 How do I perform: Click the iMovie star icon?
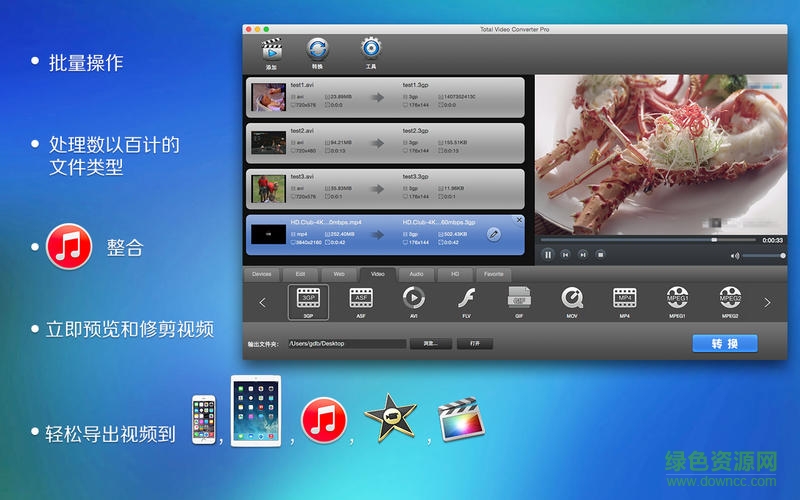click(390, 418)
